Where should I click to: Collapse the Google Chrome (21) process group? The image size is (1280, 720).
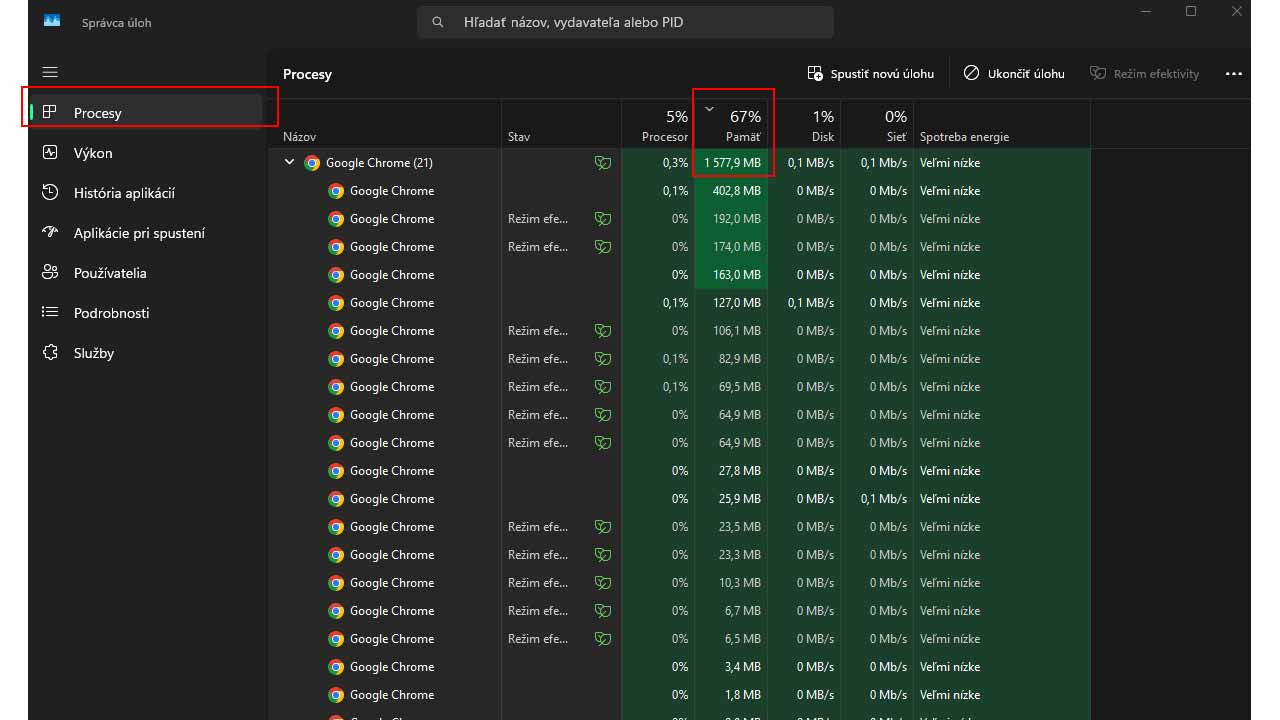(289, 162)
